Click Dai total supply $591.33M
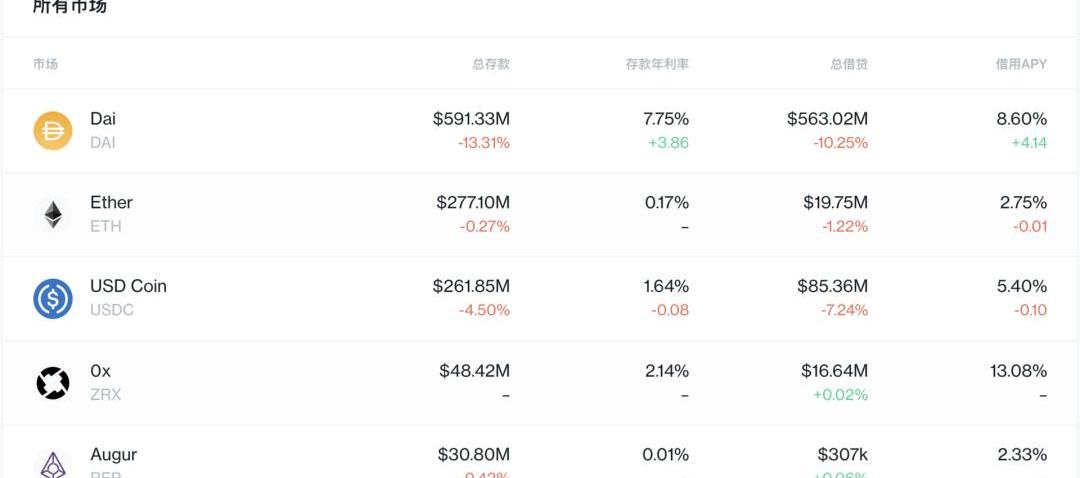The image size is (1080, 478). point(472,118)
